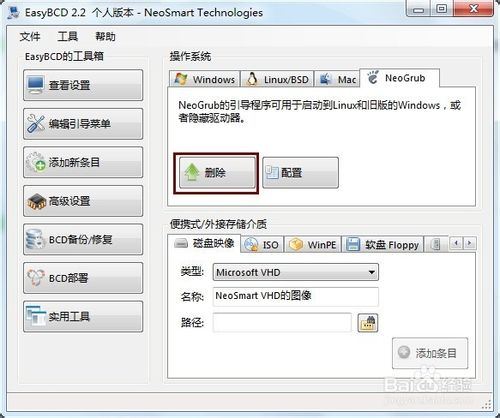Open 查看设置 with the monitor icon
Screen dimensions: 500x418
(83, 85)
